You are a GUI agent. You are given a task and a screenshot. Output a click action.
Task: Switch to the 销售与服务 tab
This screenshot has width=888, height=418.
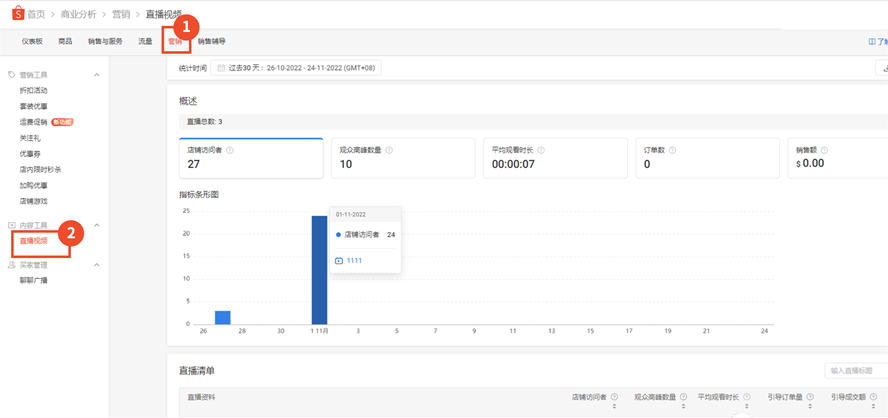[105, 41]
